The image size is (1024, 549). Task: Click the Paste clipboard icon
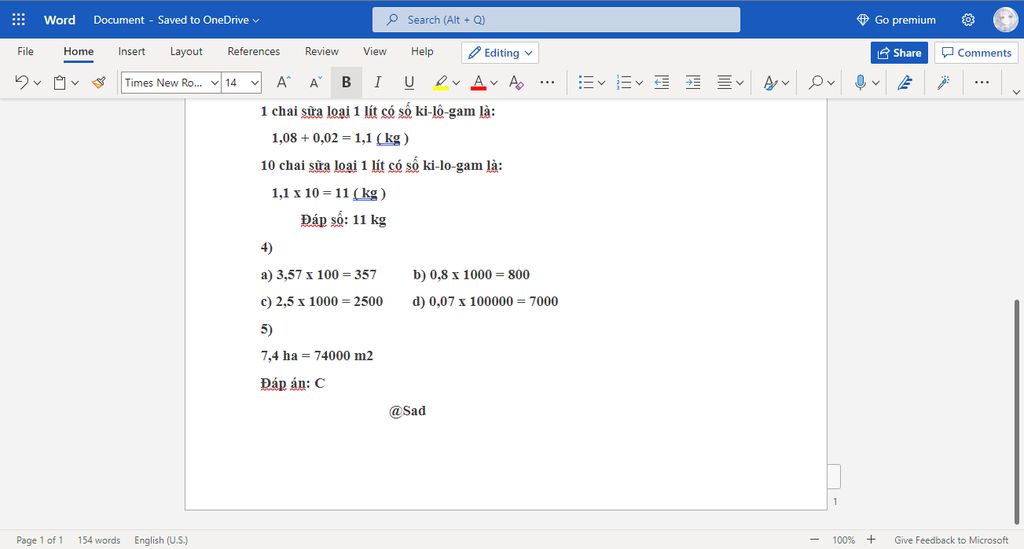[59, 82]
